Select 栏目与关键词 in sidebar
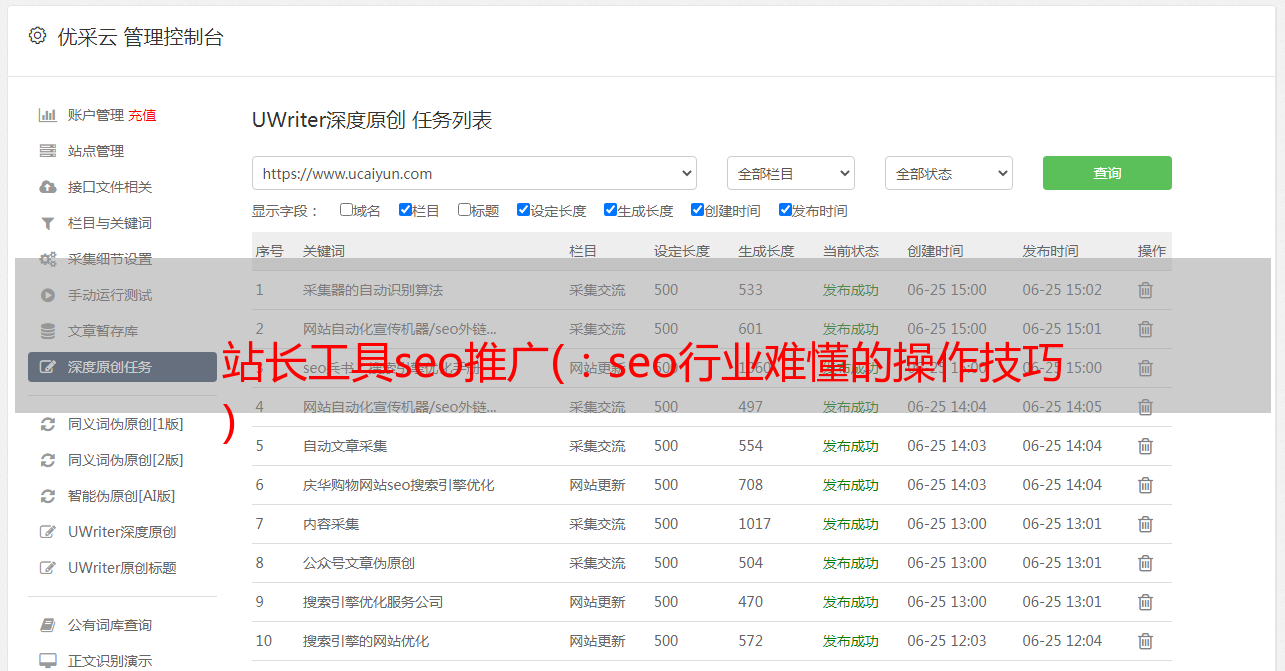The image size is (1285, 671). 110,223
